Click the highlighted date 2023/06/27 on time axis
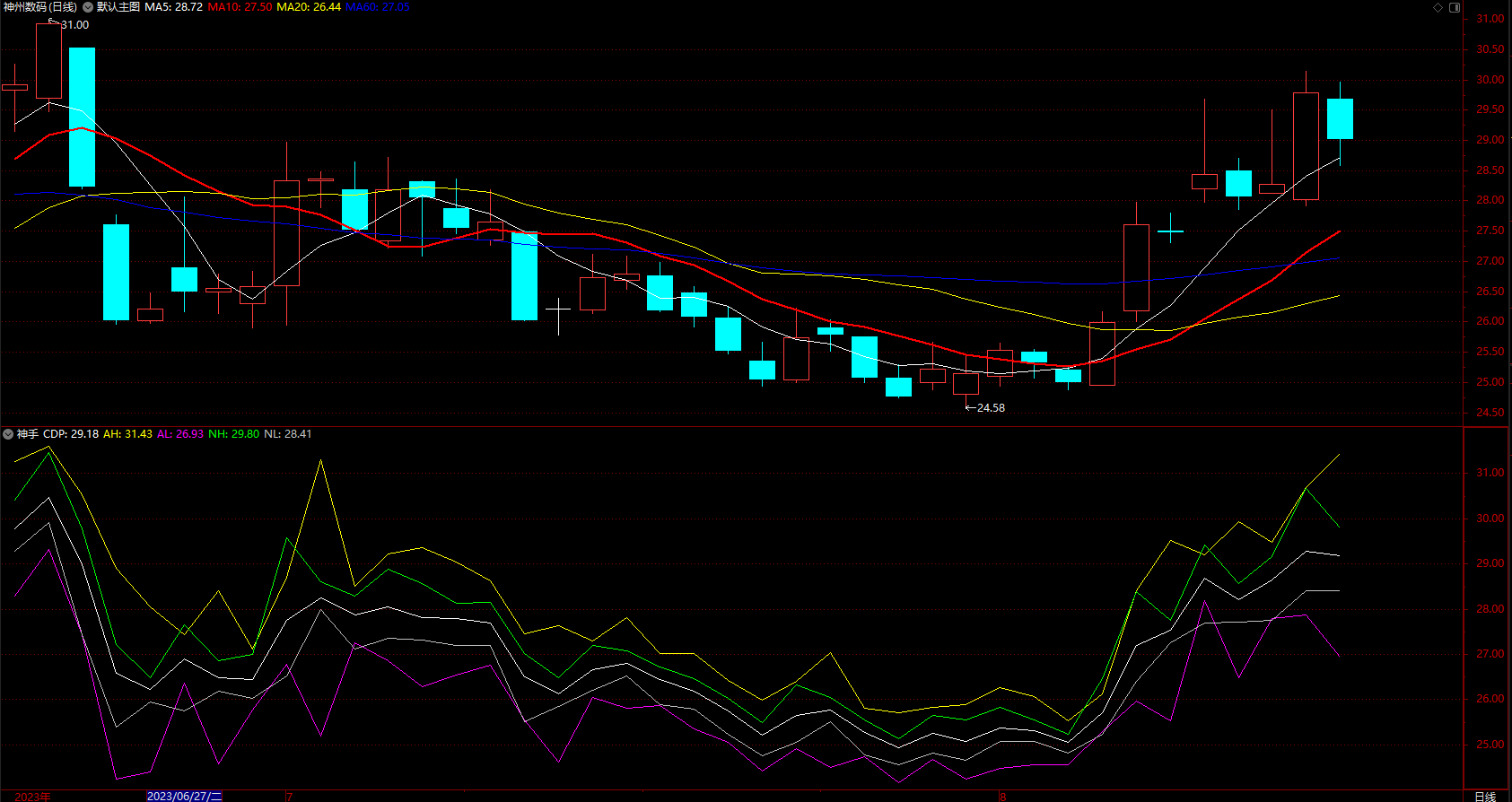The image size is (1512, 802). click(184, 796)
